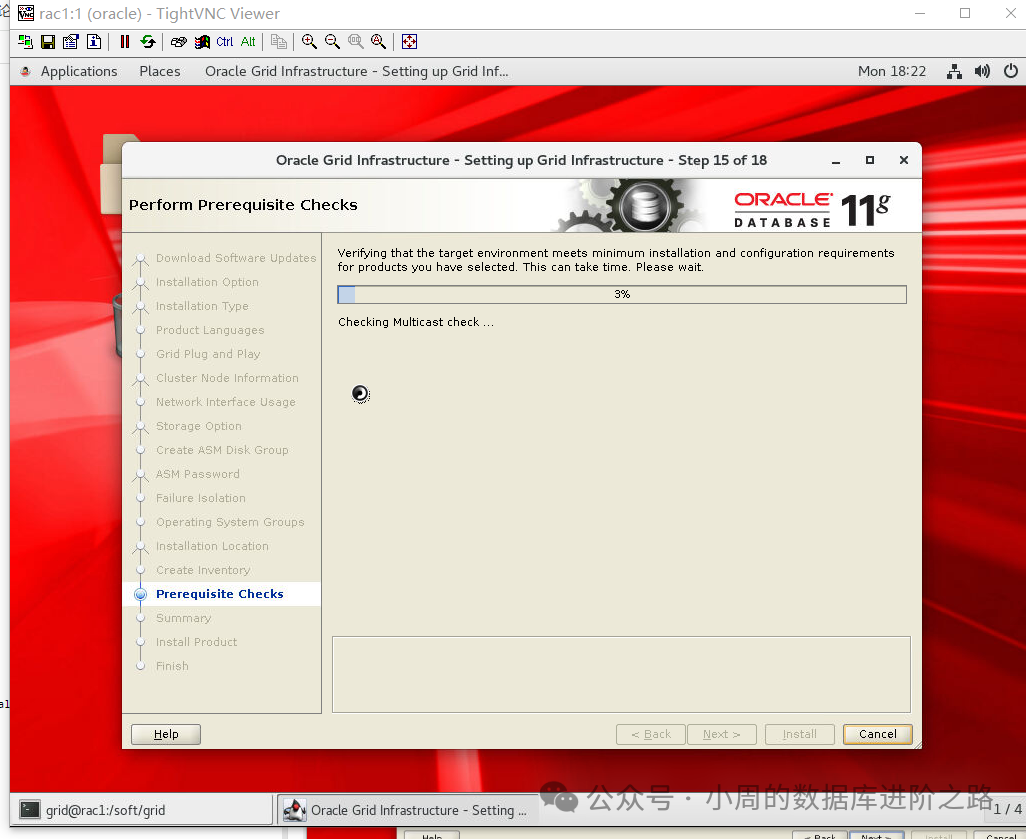Viewport: 1026px width, 839px height.
Task: Show the Connection Info toolbar icon
Action: (94, 42)
